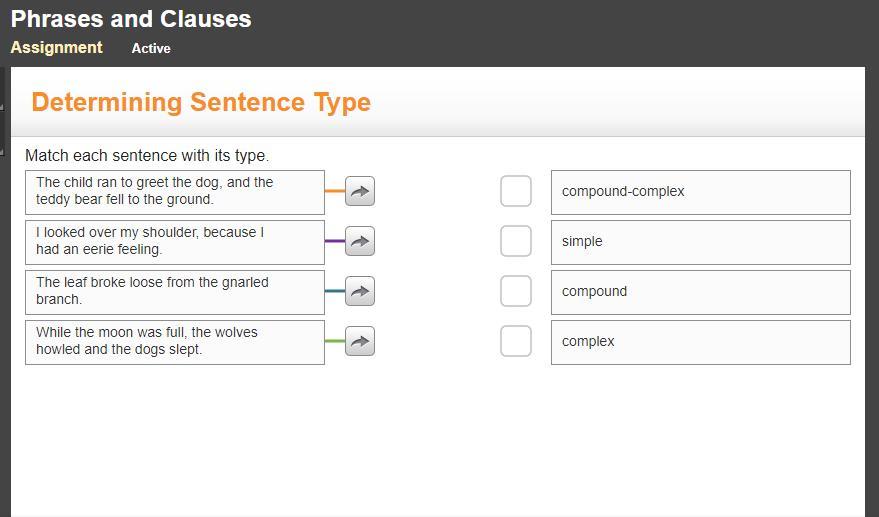Click the simple answer box
879x517 pixels.
700,242
